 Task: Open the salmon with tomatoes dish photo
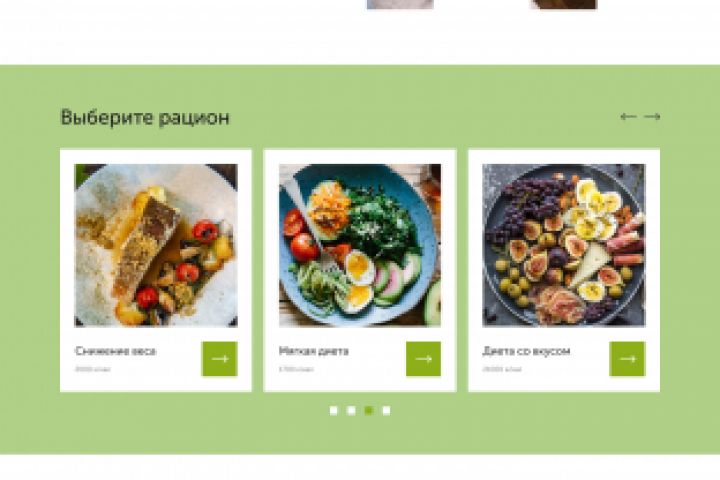156,245
